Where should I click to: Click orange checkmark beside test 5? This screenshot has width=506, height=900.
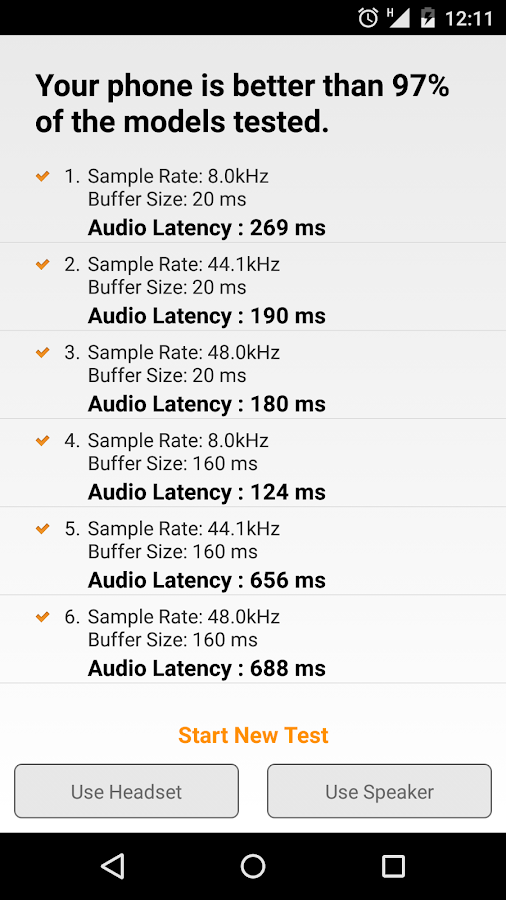42,529
